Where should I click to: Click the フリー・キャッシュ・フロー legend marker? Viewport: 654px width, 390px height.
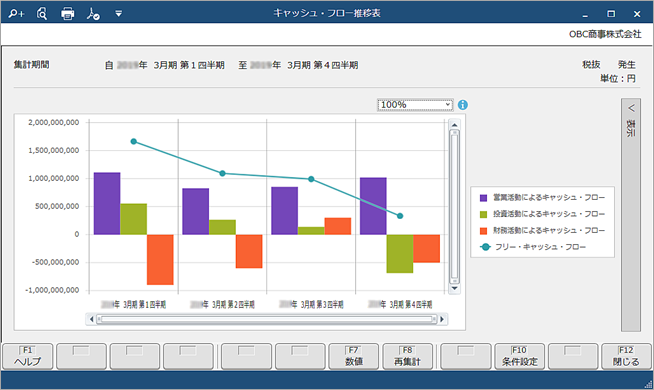485,247
